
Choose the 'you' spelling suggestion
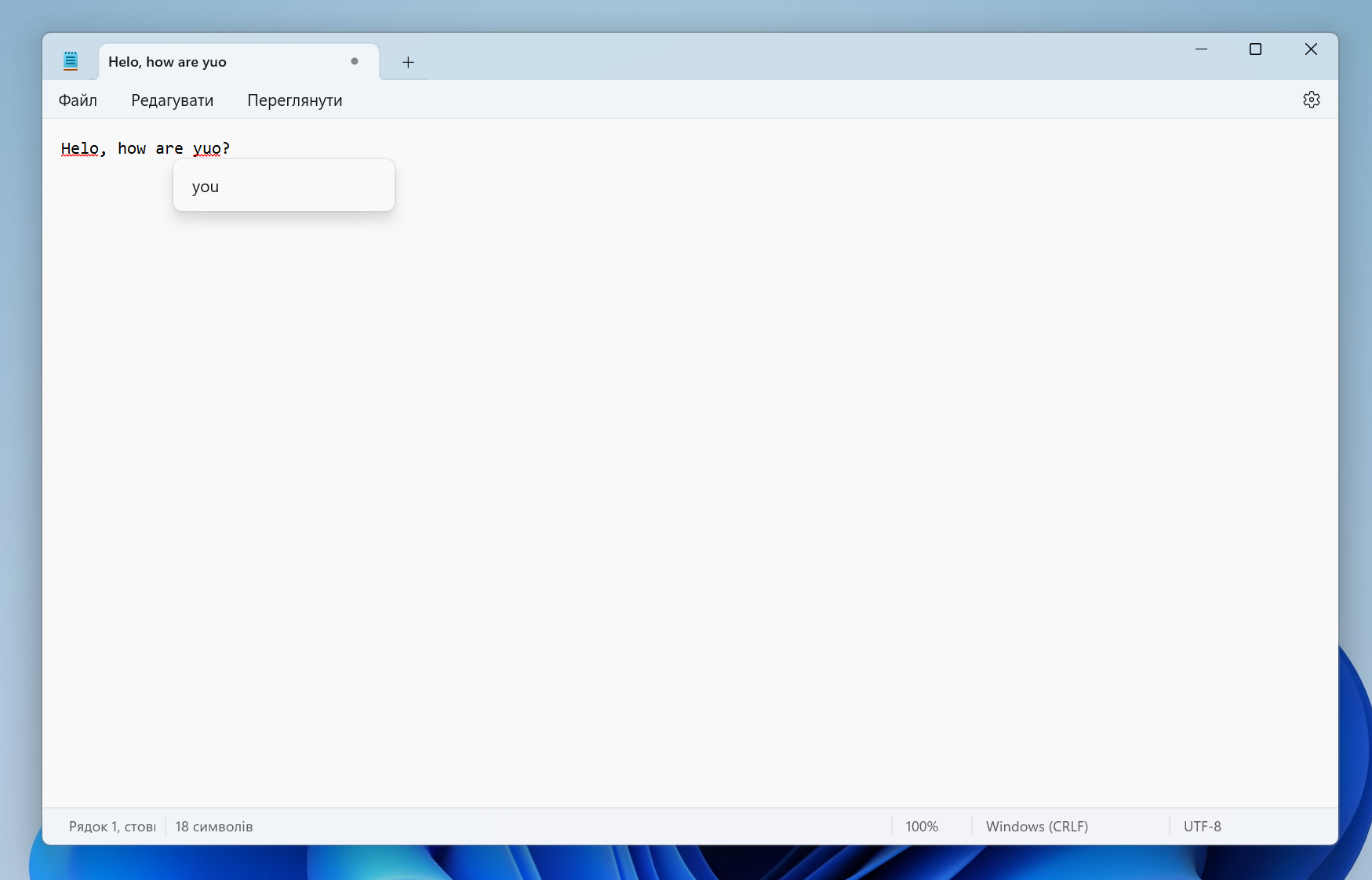[x=206, y=187]
